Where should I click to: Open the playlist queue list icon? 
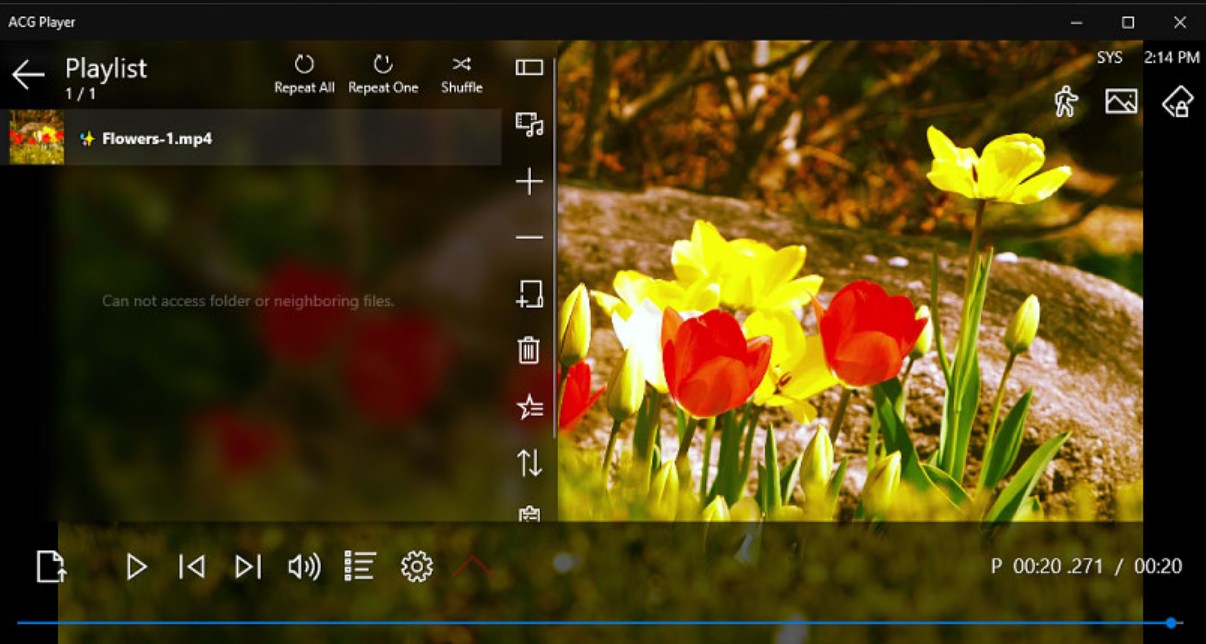point(360,566)
